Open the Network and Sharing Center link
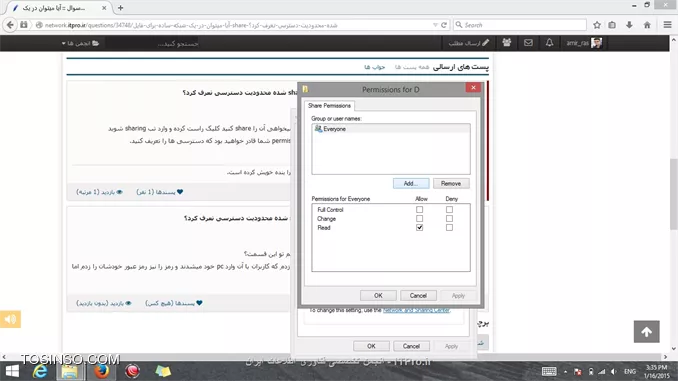Screen dimensions: 678x381 pos(416,310)
